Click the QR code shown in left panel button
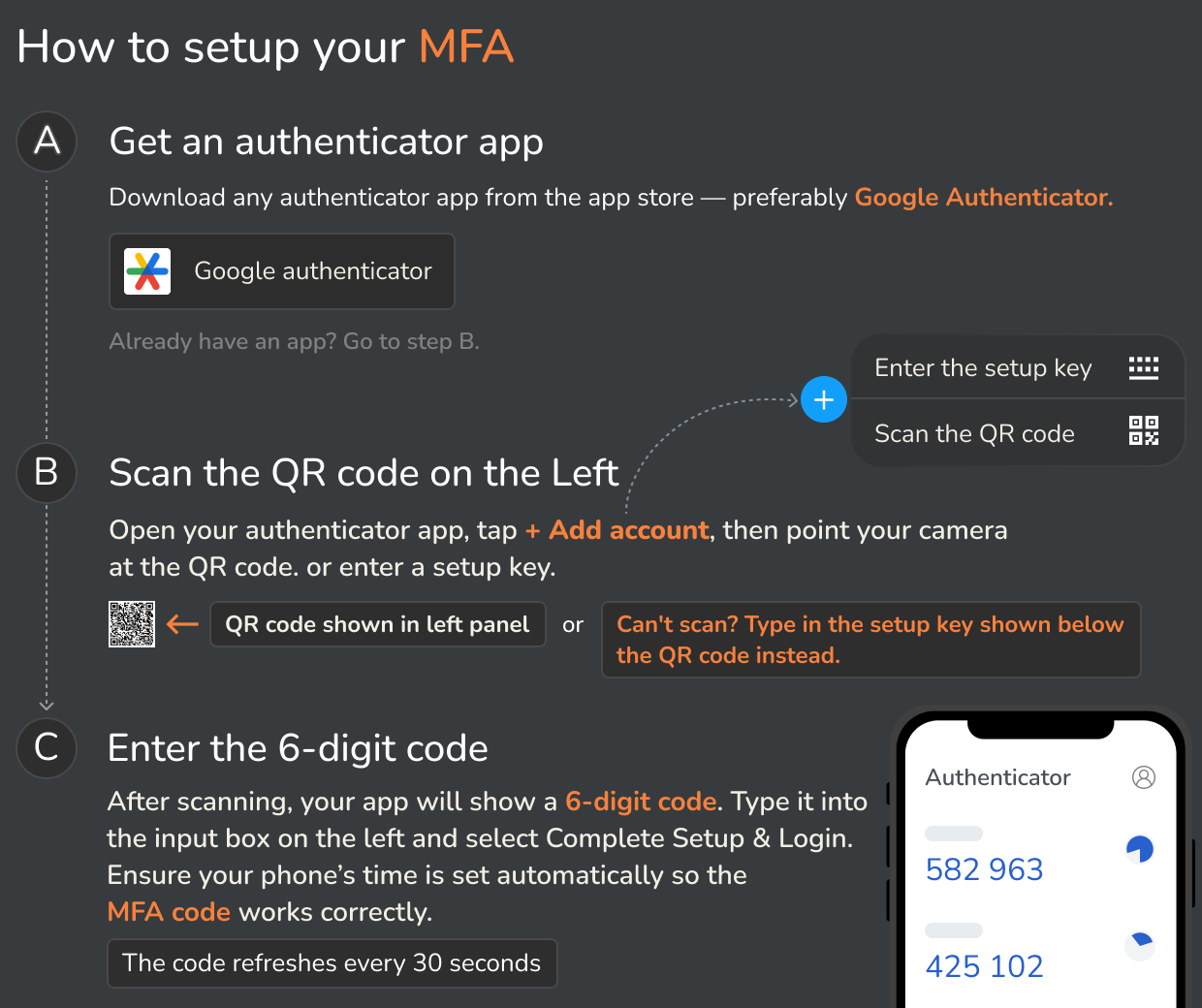The height and width of the screenshot is (1008, 1202). [x=377, y=623]
